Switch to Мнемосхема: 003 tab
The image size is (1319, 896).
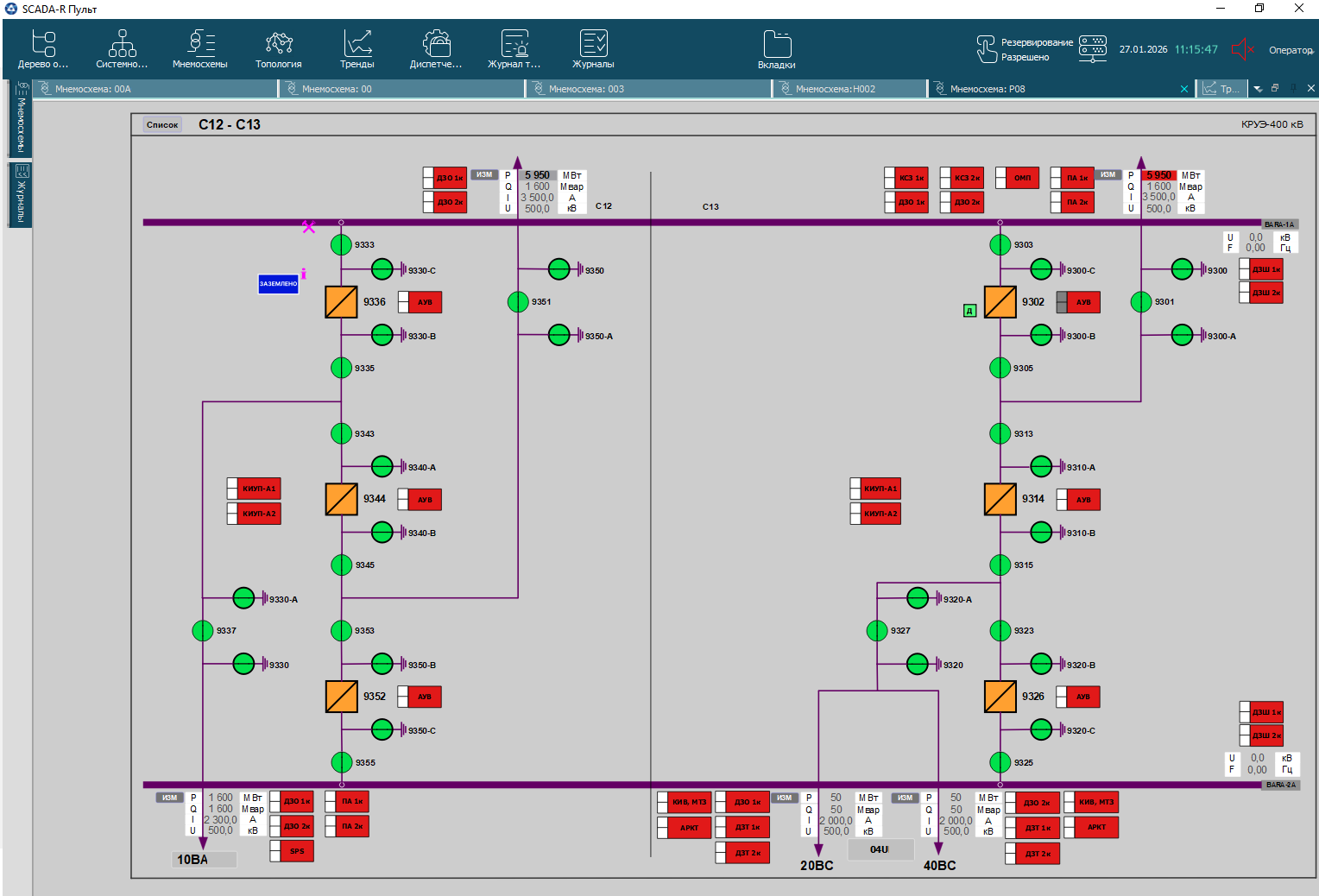click(x=586, y=89)
